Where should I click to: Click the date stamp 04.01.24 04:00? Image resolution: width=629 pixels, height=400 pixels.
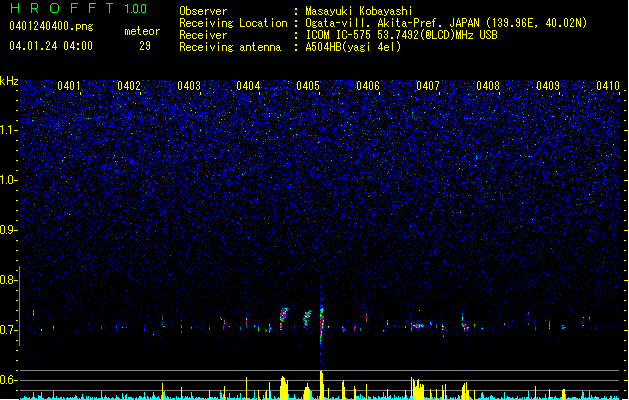click(x=51, y=46)
